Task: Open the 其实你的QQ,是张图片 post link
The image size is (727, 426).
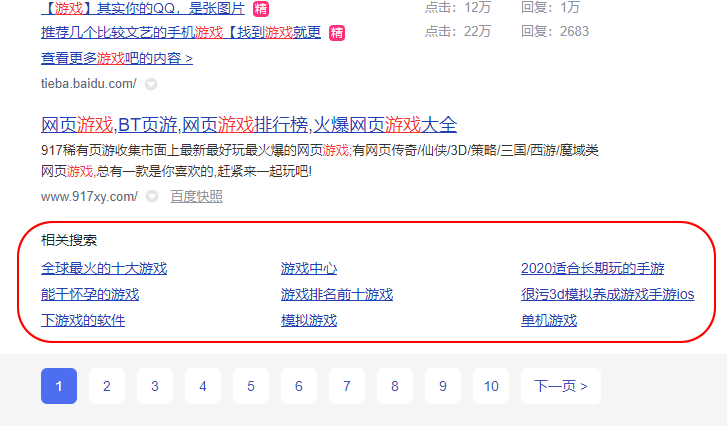Action: point(143,8)
